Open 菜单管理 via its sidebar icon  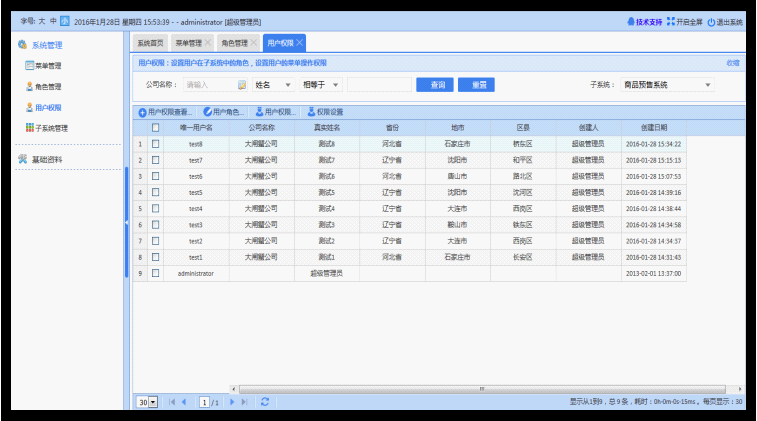coord(29,65)
